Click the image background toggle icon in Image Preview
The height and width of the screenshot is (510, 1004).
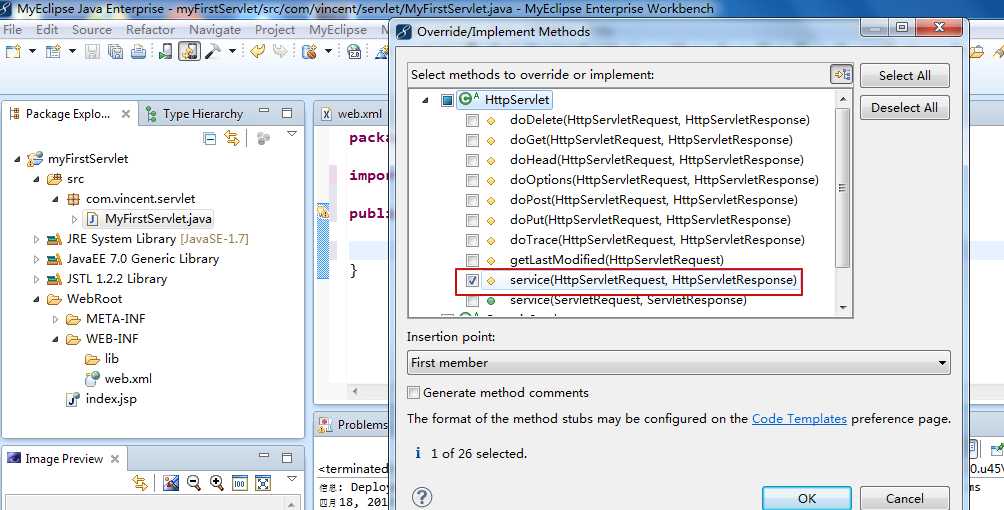tap(170, 482)
